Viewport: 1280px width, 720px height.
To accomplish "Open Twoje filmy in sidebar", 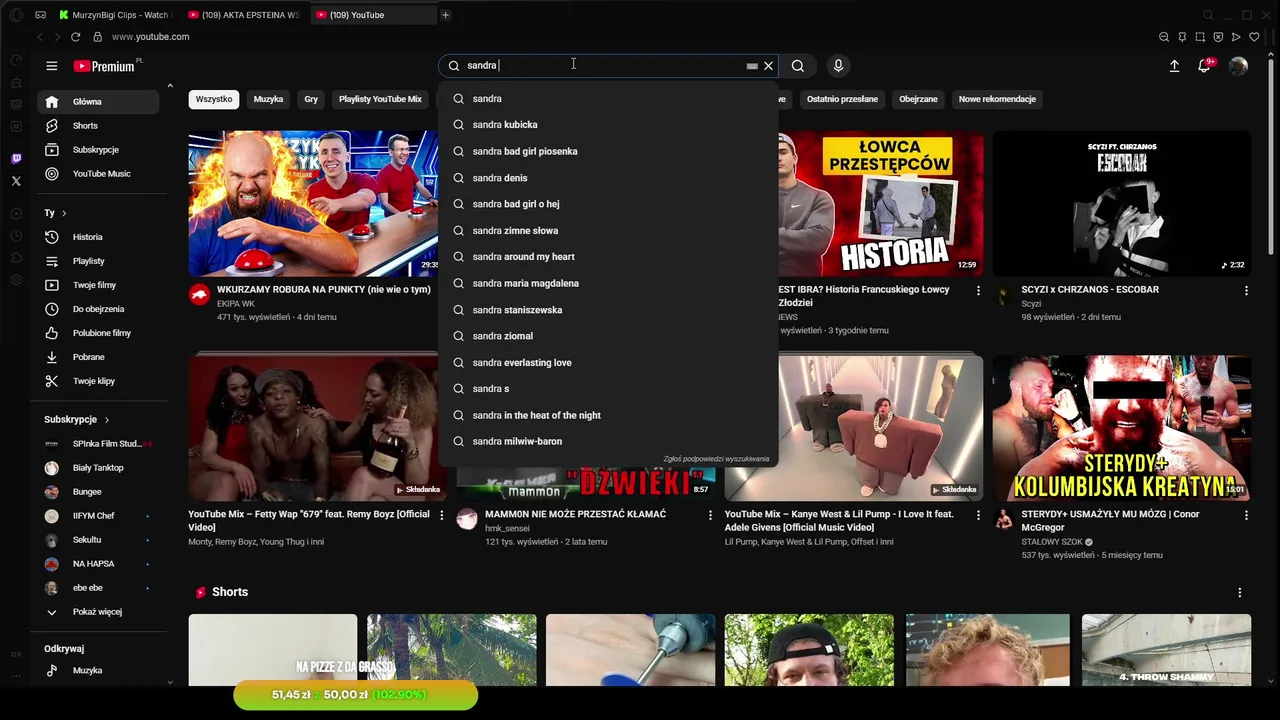I will point(98,285).
